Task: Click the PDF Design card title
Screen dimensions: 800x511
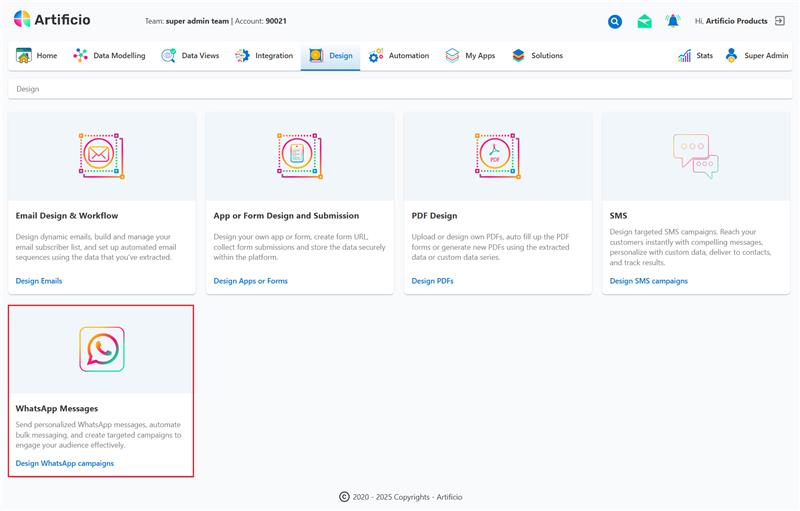Action: (x=434, y=216)
